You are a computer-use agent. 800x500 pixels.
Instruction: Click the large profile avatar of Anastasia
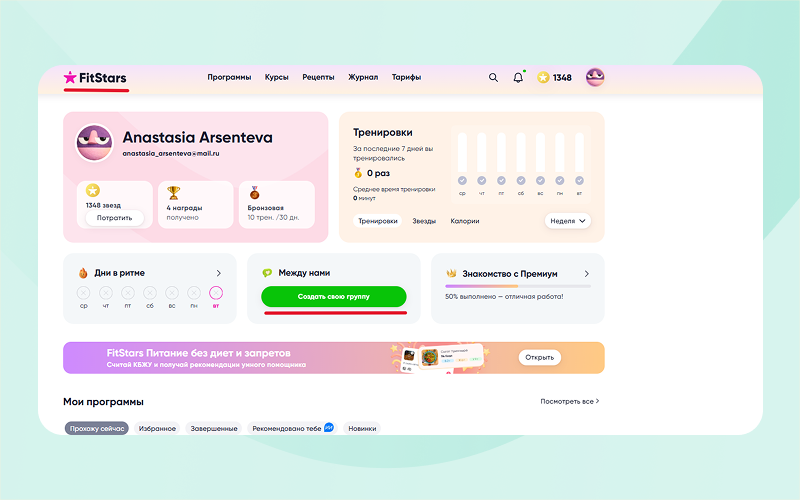94,143
